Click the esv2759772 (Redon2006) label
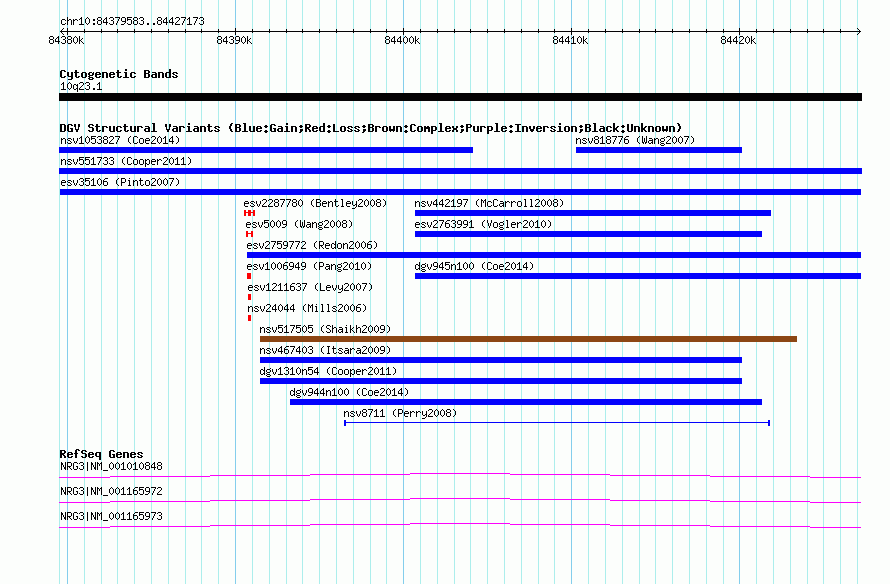This screenshot has height=584, width=890. [x=312, y=245]
